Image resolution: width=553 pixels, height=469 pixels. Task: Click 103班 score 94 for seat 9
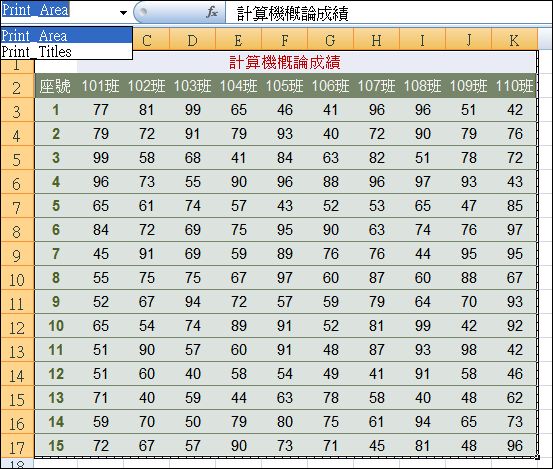[193, 302]
